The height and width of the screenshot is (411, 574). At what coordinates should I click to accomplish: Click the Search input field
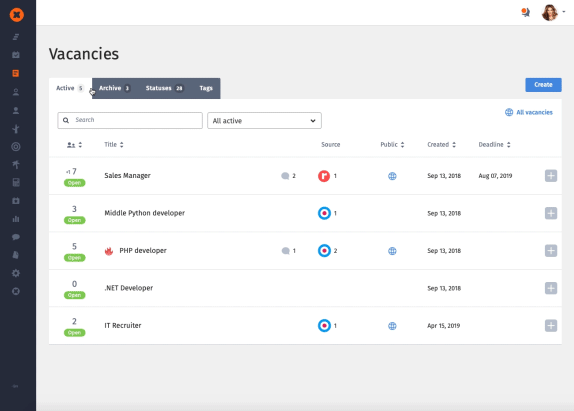click(130, 120)
